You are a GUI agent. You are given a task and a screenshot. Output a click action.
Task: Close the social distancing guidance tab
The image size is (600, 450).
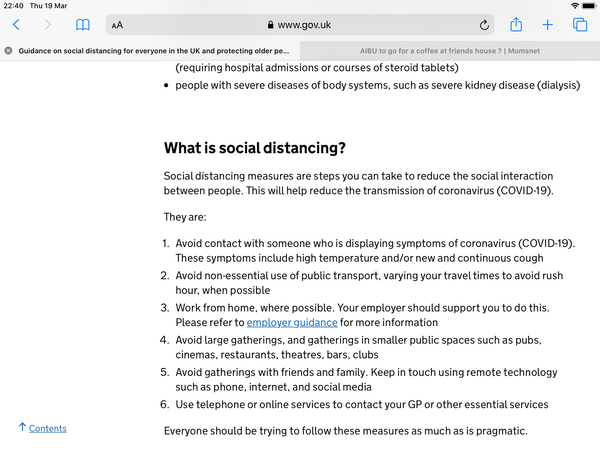[x=8, y=50]
